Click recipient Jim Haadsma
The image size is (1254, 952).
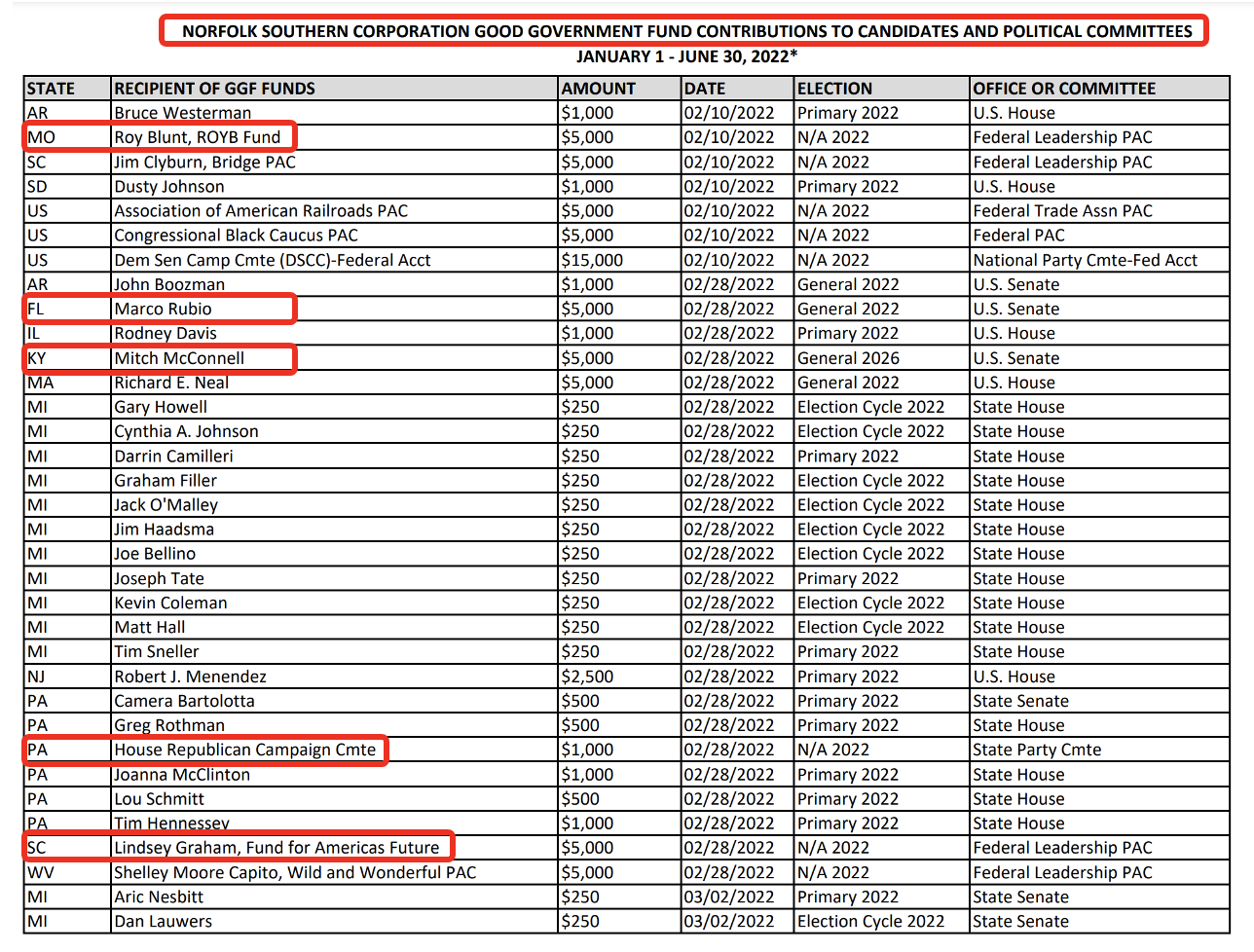point(164,529)
